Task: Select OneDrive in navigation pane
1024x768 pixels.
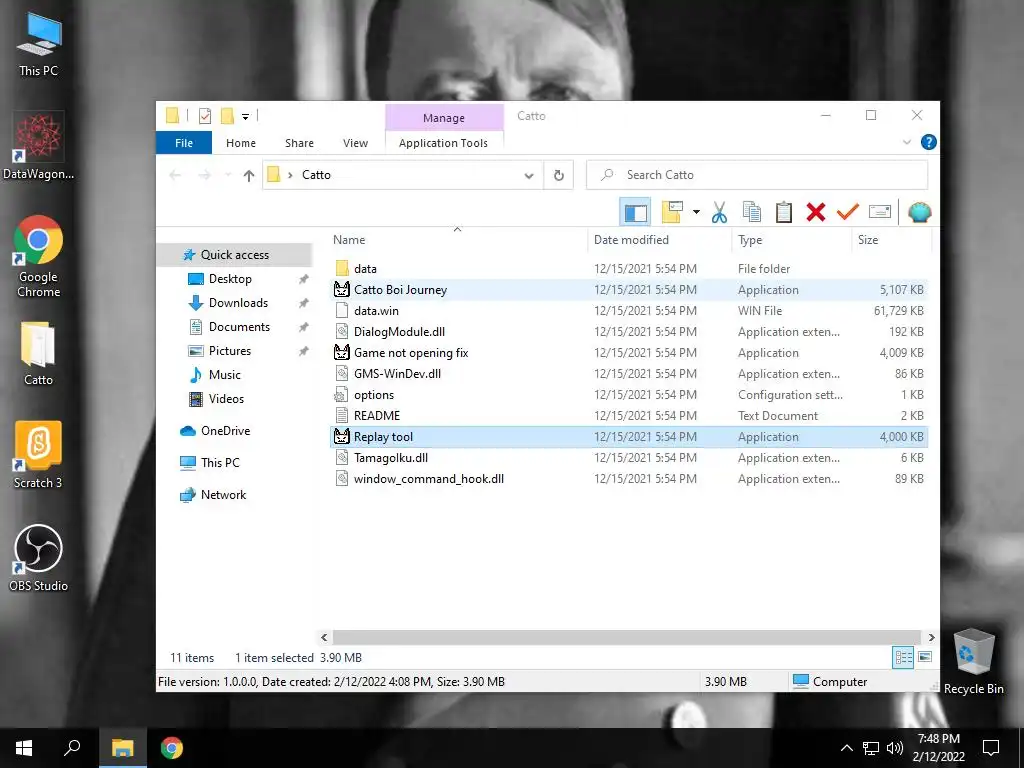Action: [x=225, y=431]
